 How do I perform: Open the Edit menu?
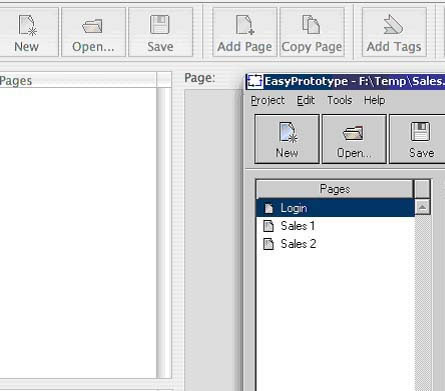[x=306, y=100]
